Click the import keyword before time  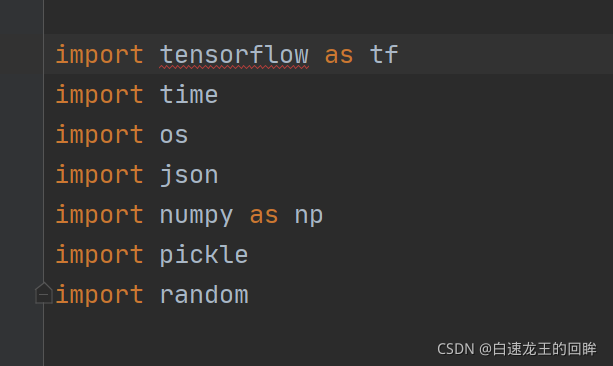(x=99, y=95)
